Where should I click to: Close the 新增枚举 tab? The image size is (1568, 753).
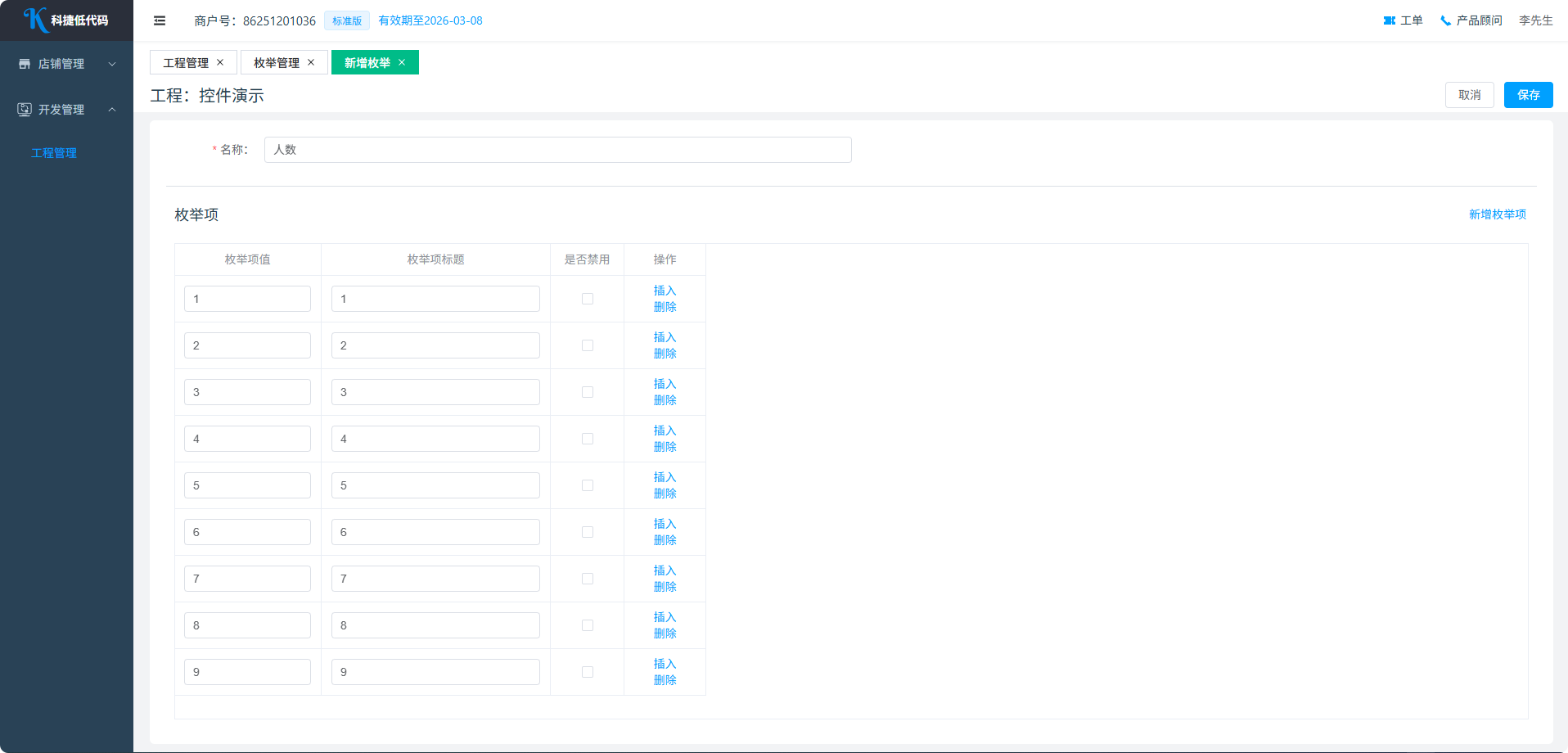point(402,62)
